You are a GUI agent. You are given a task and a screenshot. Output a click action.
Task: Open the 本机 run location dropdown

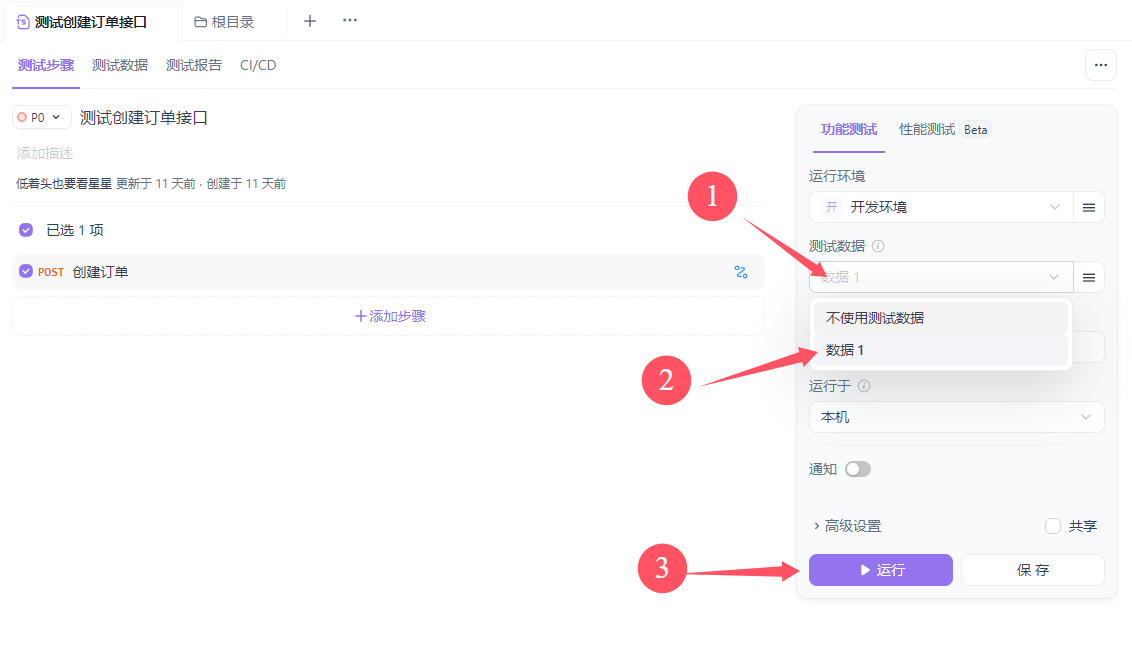pyautogui.click(x=956, y=417)
